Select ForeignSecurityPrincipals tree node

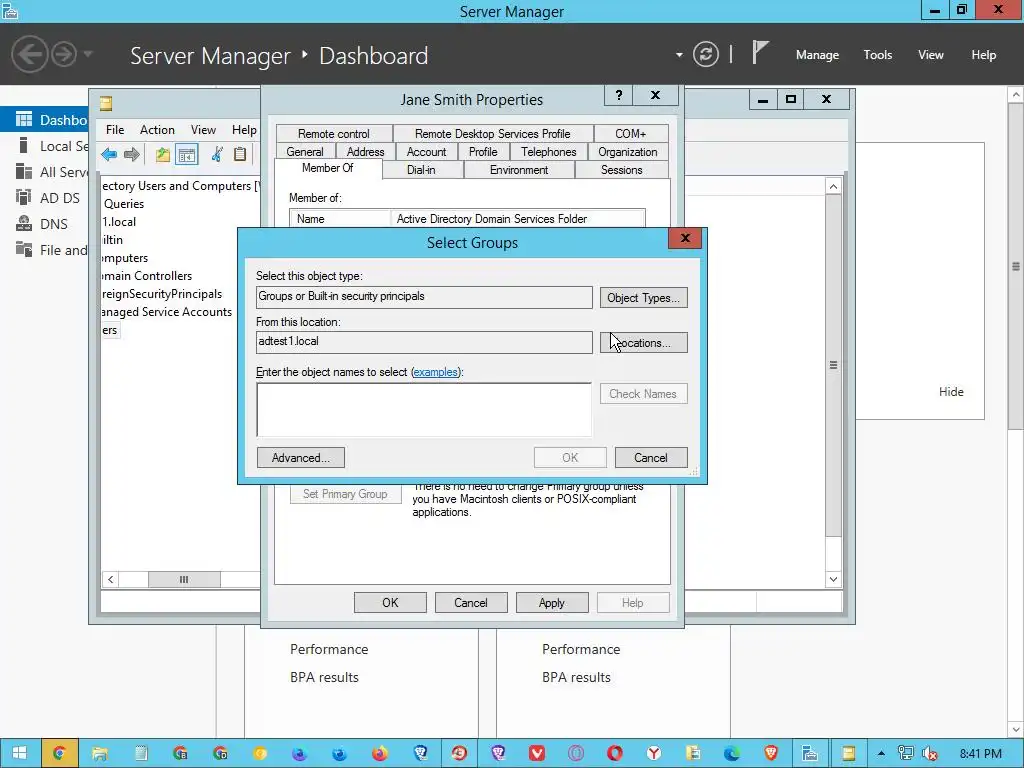[x=162, y=294]
